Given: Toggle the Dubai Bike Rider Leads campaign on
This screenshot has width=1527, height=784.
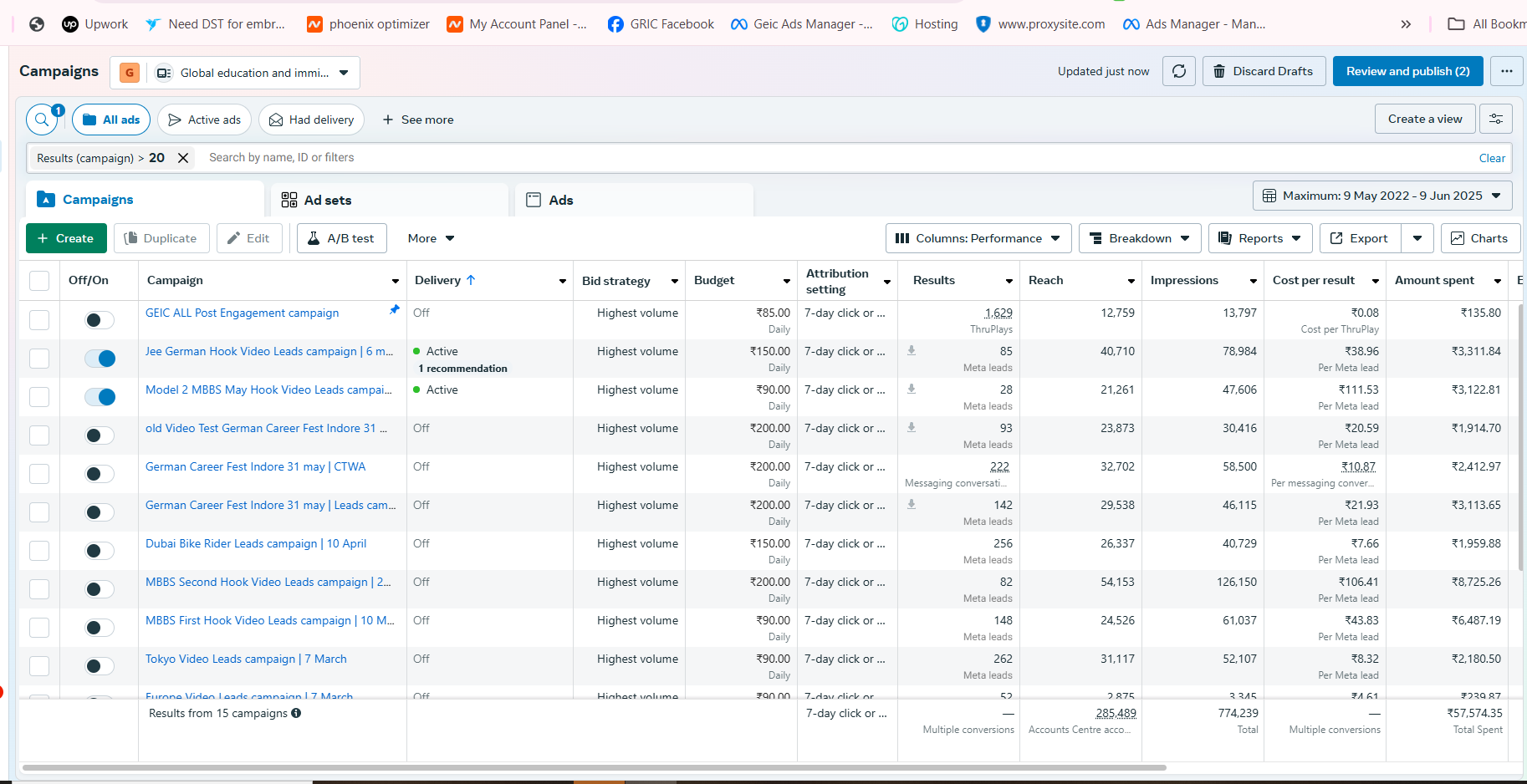Looking at the screenshot, I should coord(100,551).
